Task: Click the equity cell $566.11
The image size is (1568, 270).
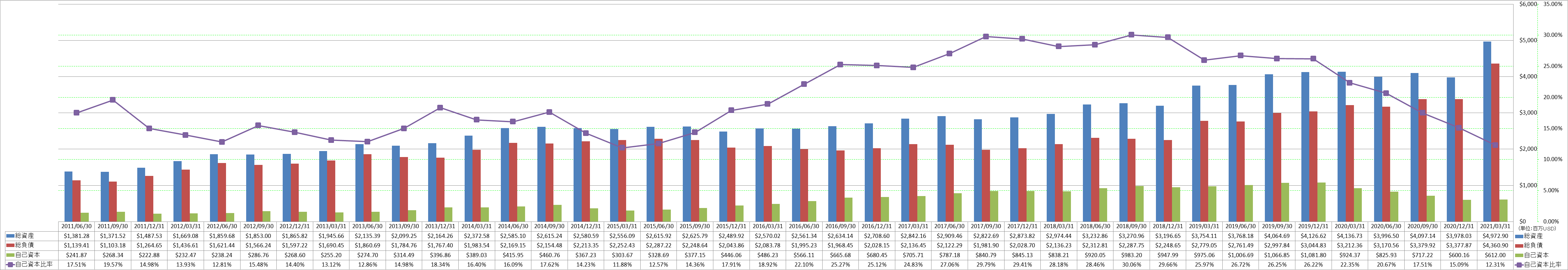Action: coord(804,256)
